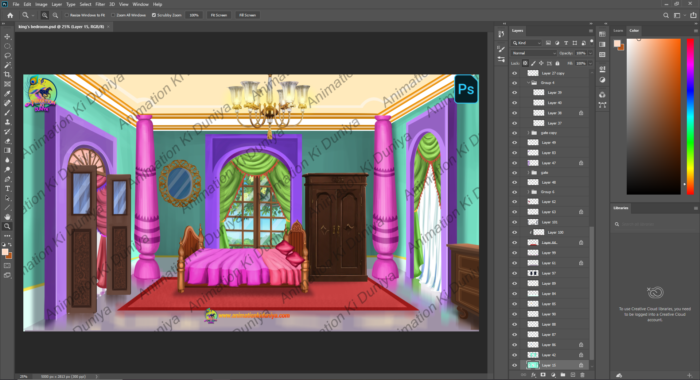Screen dimensions: 700x380
Task: Select the Horizontal Type tool
Action: point(7,188)
